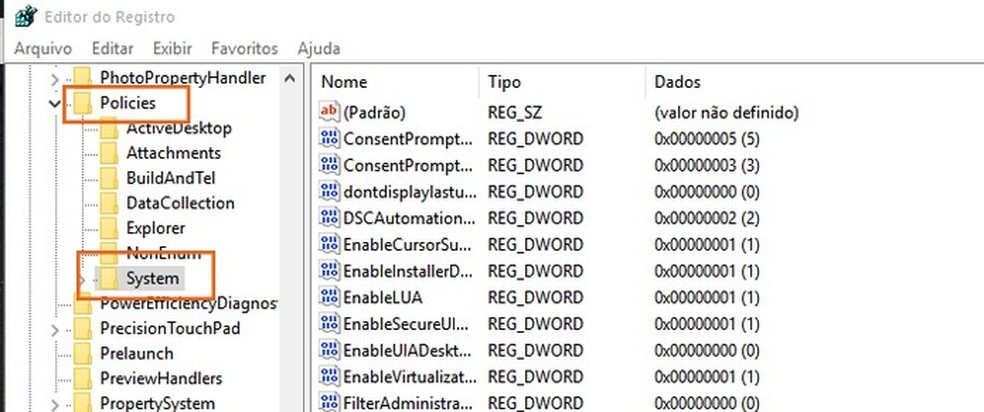The image size is (984, 412).
Task: Click the Attachments folder icon
Action: pyautogui.click(x=110, y=153)
